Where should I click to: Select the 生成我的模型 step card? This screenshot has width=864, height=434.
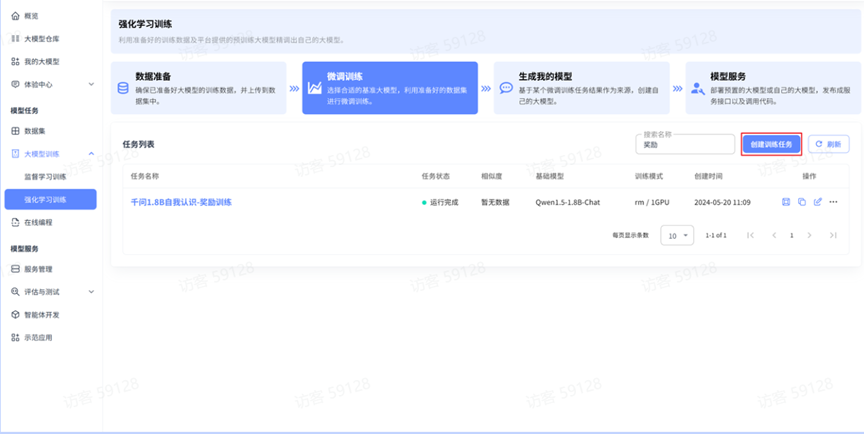581,88
